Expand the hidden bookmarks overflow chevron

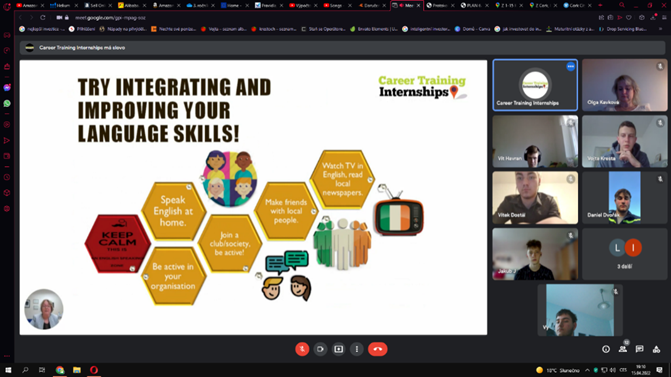point(660,29)
